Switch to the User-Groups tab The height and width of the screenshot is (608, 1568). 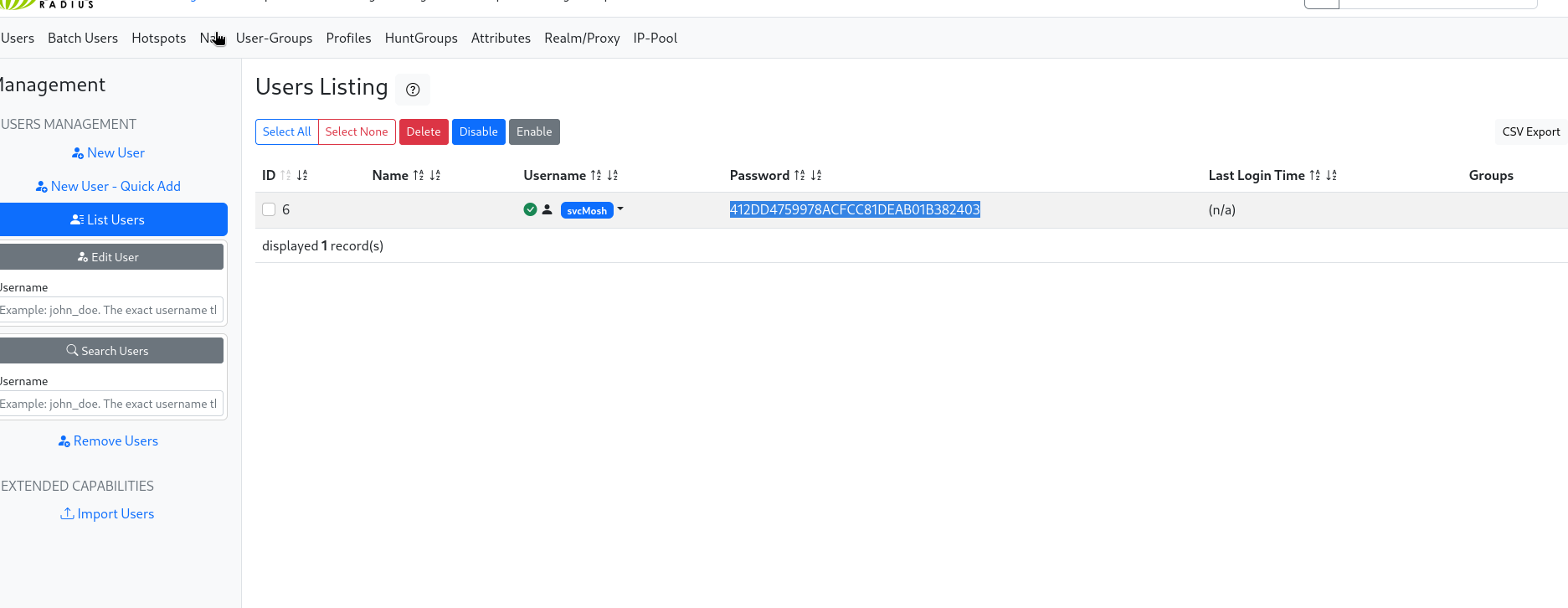click(274, 39)
